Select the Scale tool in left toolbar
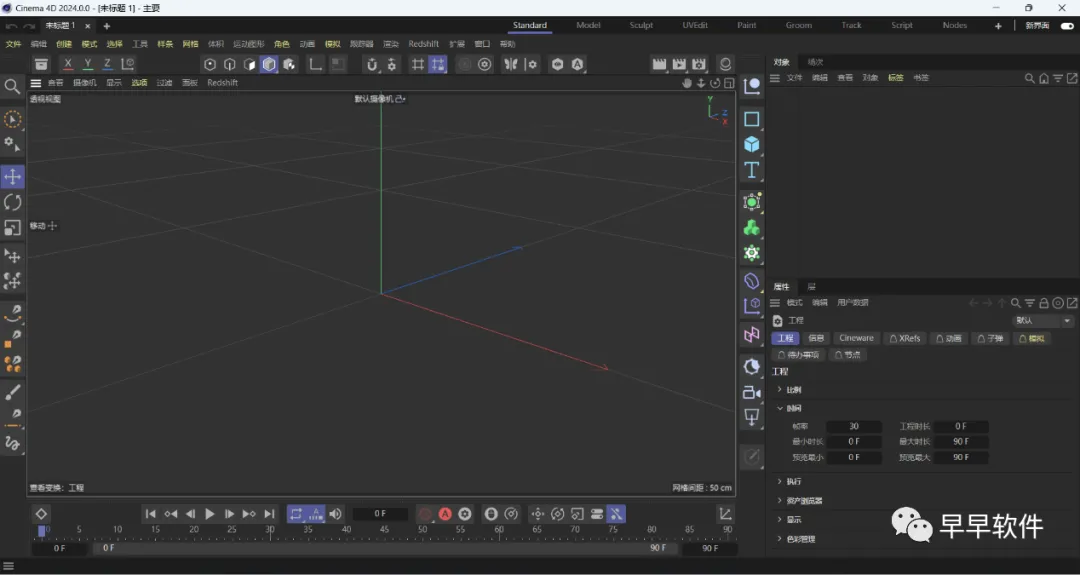Viewport: 1080px width, 575px height. coord(12,227)
